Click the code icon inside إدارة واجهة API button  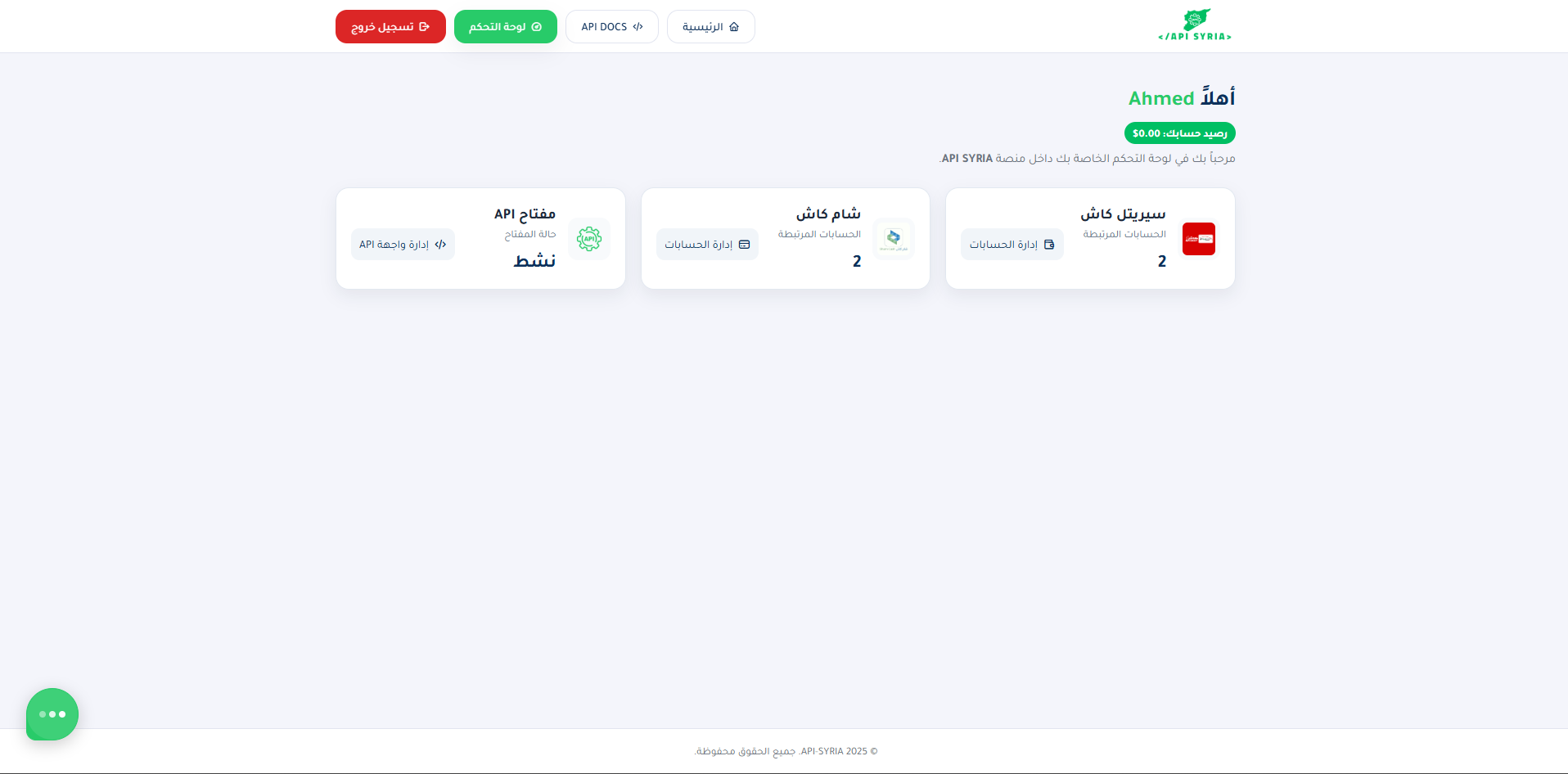[439, 244]
